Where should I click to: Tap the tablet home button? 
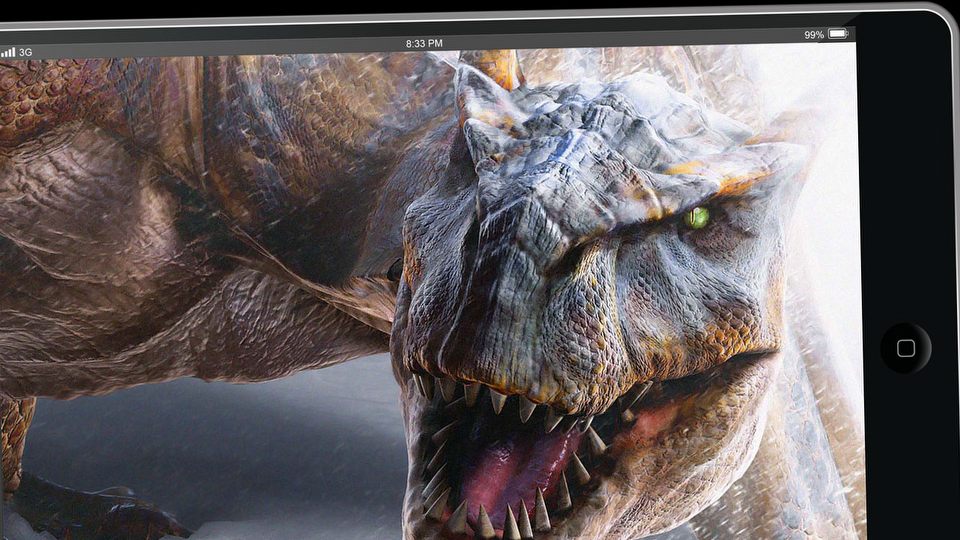tap(906, 348)
